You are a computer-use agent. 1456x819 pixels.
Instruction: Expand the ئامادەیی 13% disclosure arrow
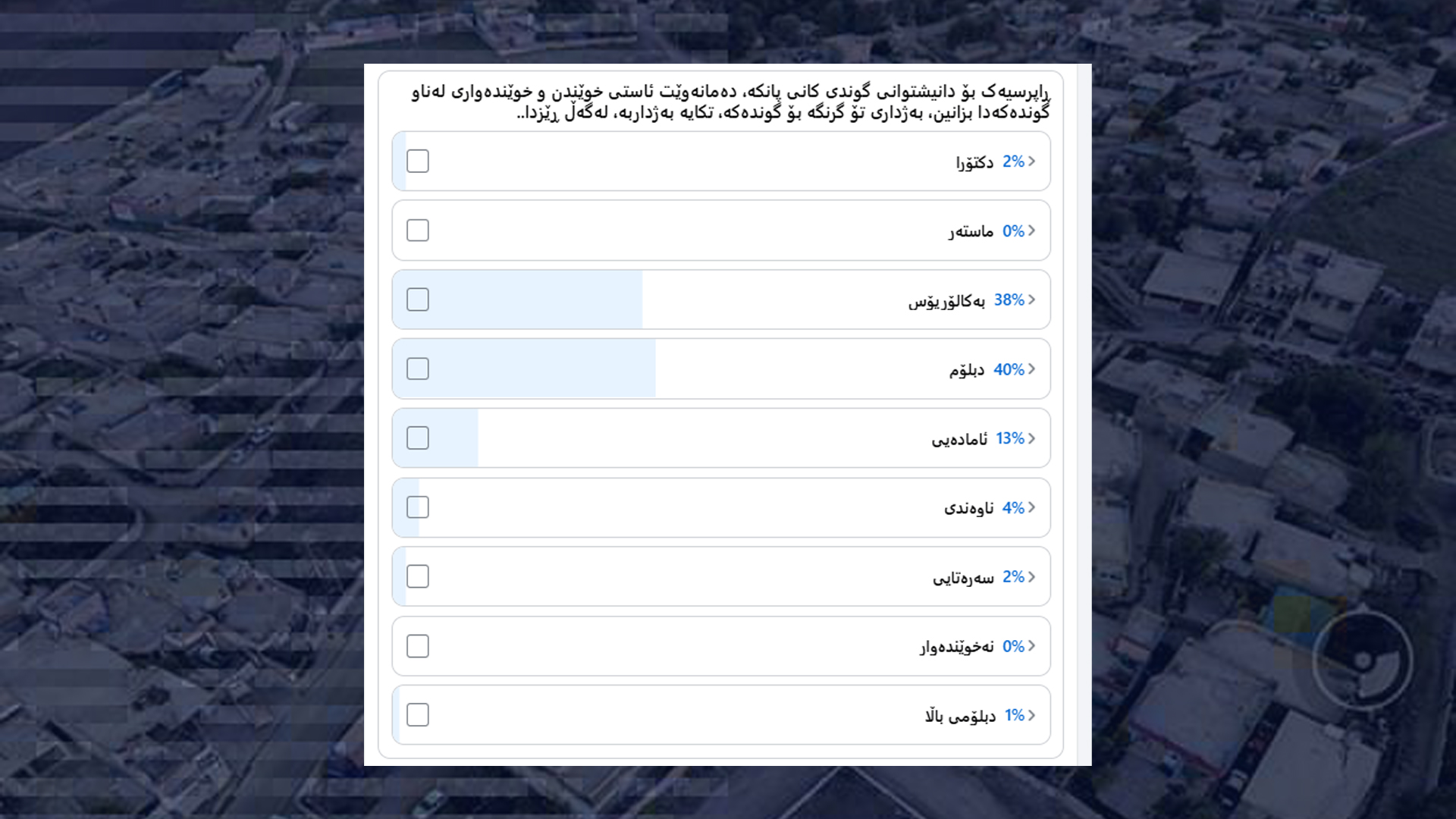coord(1031,438)
